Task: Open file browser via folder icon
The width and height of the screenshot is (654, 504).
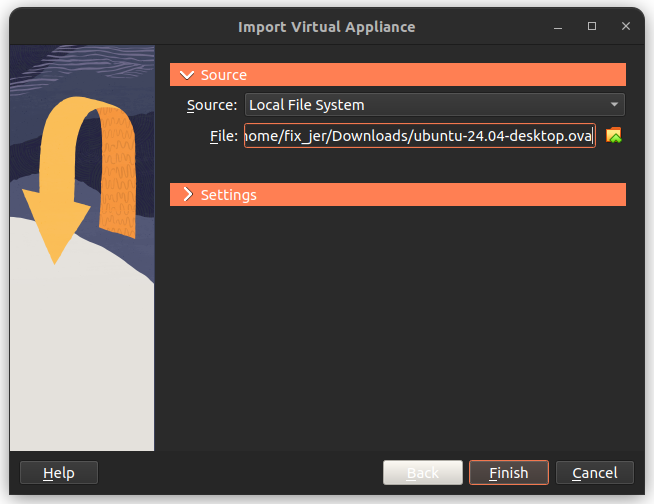Action: pyautogui.click(x=614, y=136)
